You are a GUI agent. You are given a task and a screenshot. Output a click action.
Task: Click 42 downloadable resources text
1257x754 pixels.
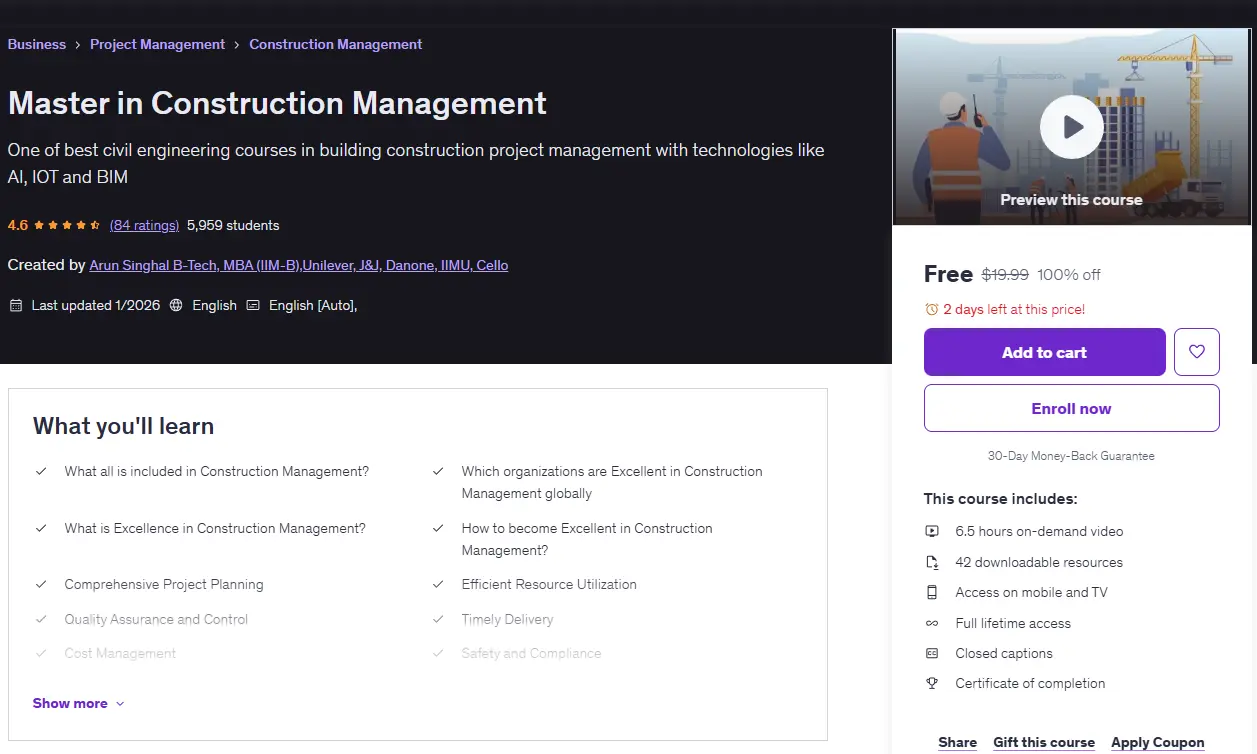pos(1039,562)
